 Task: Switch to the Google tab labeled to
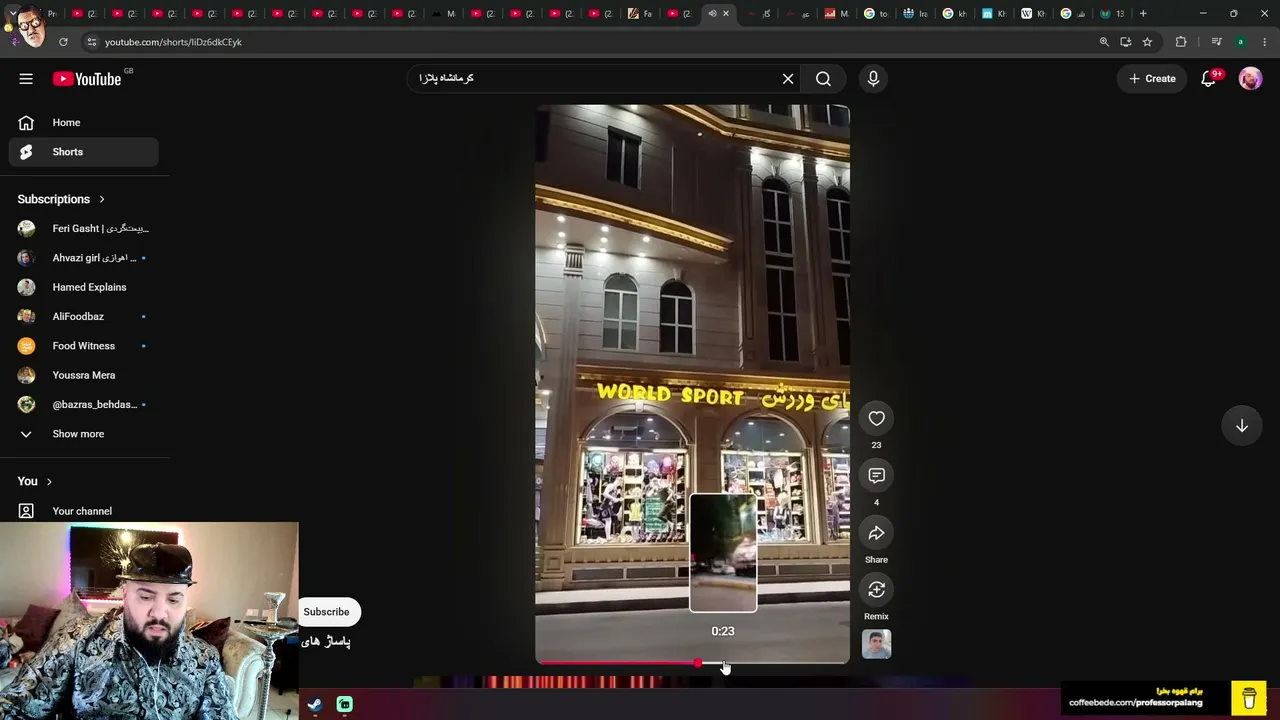tap(876, 14)
